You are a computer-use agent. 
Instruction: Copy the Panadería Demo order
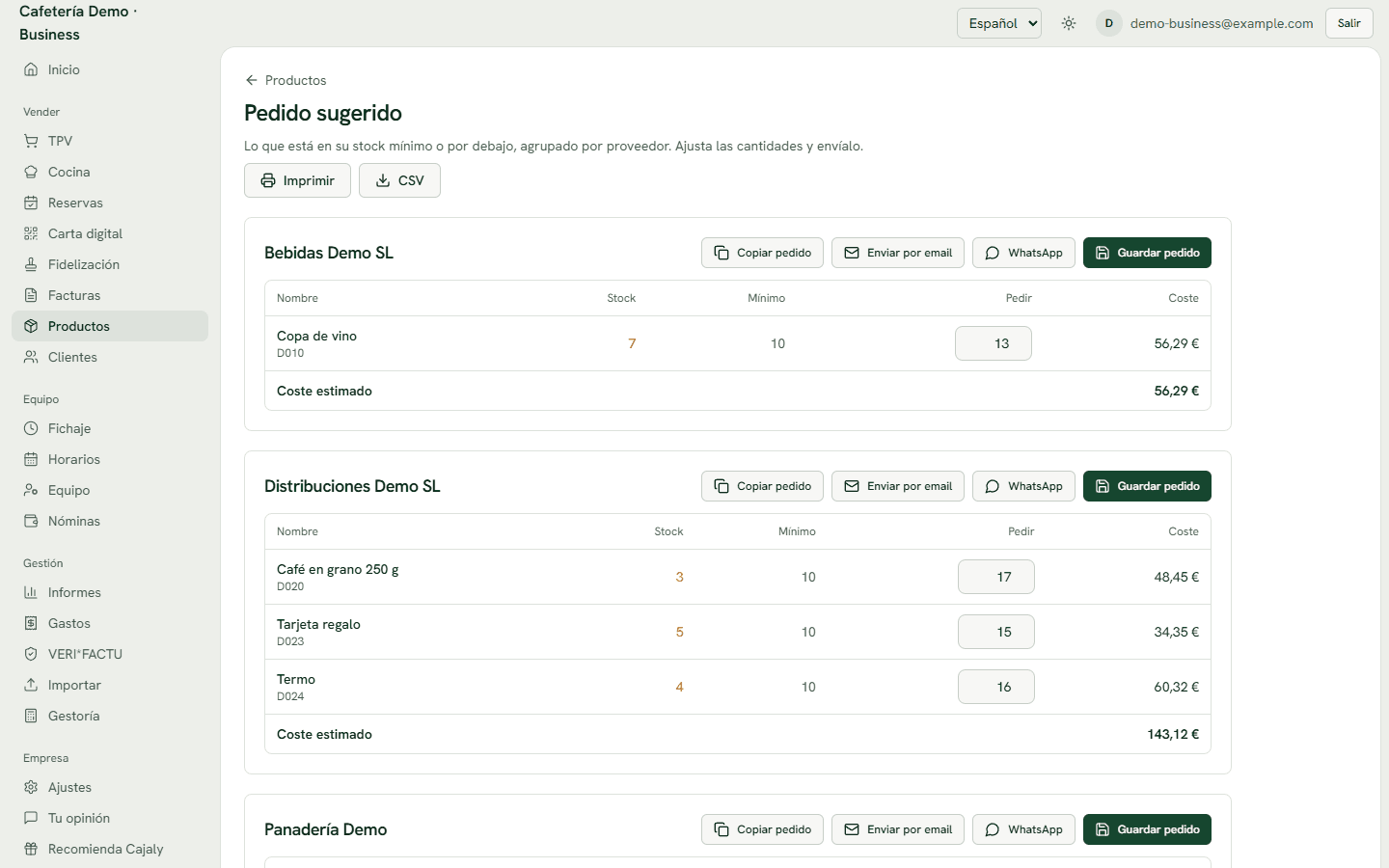(762, 829)
